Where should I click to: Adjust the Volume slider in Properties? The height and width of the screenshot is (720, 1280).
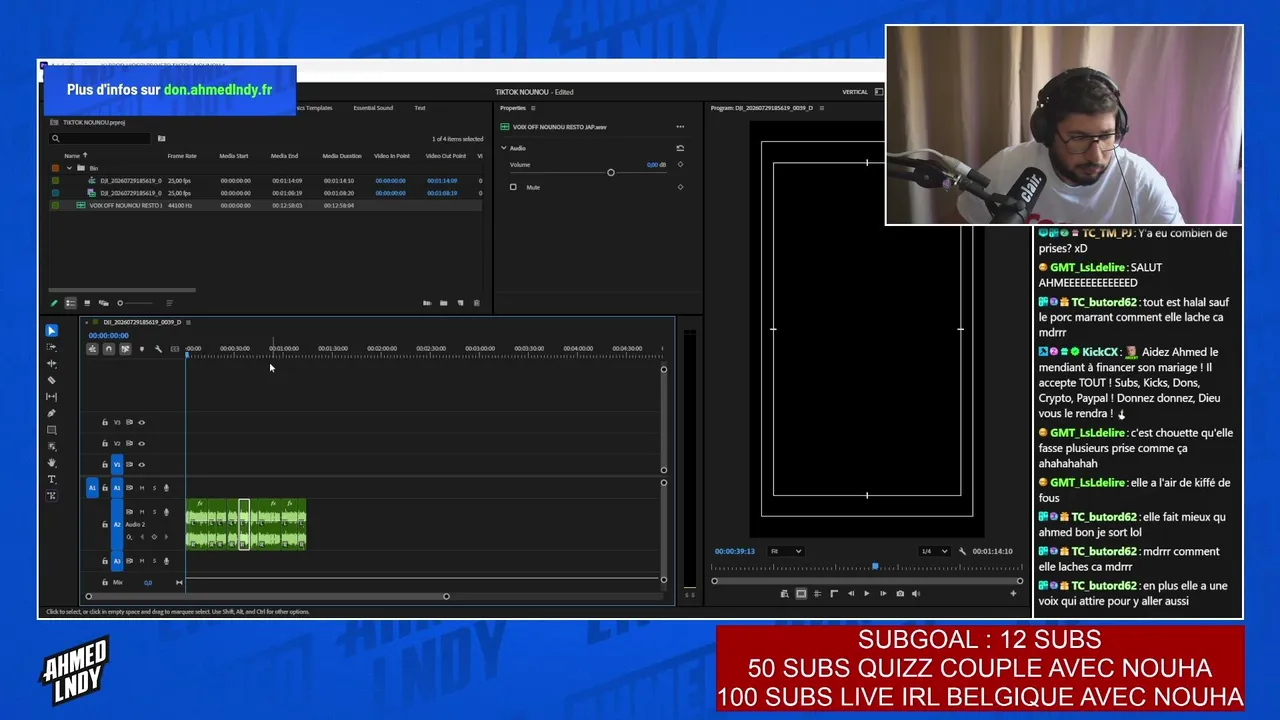click(x=611, y=173)
